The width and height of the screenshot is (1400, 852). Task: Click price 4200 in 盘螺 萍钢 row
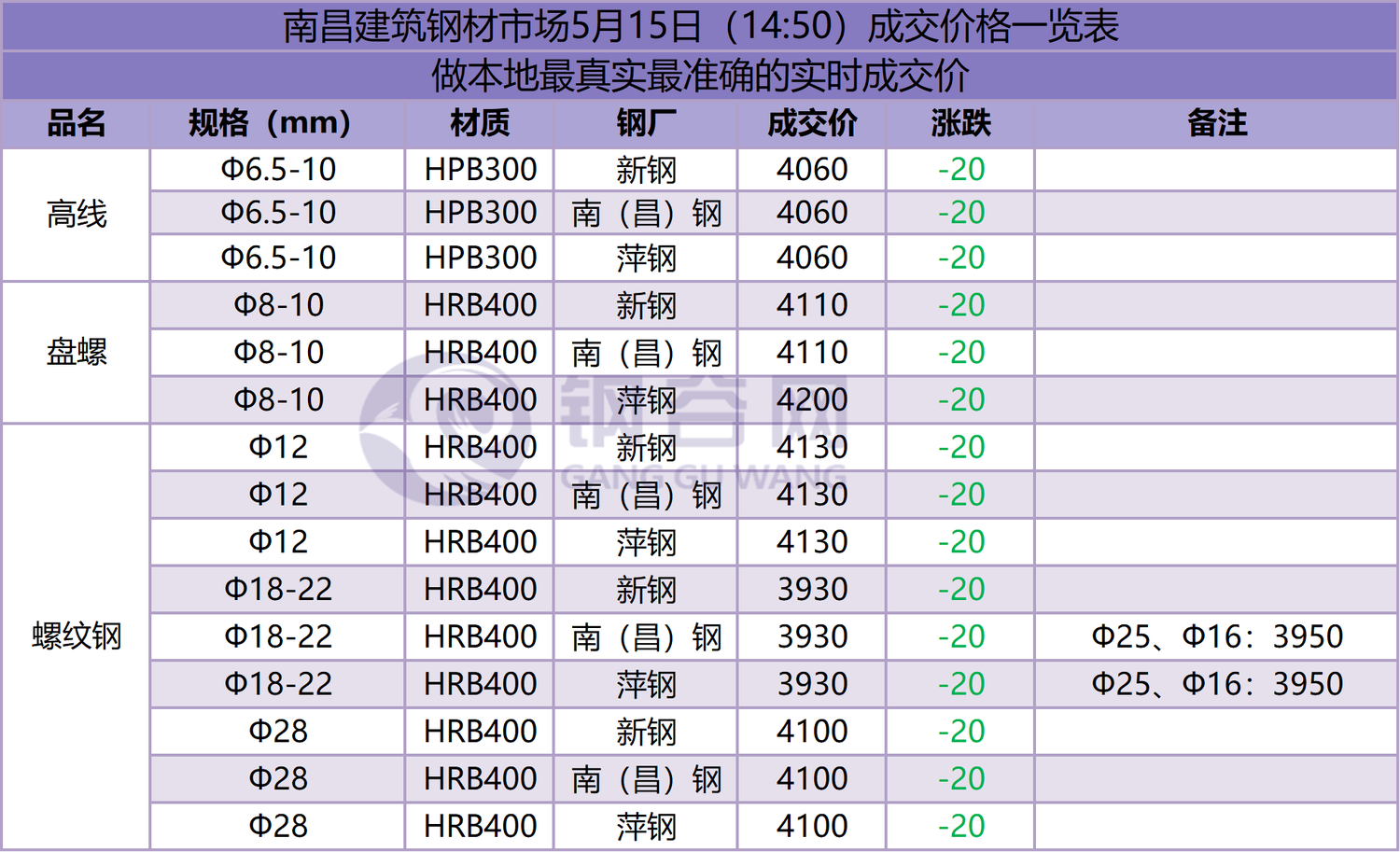tap(812, 400)
